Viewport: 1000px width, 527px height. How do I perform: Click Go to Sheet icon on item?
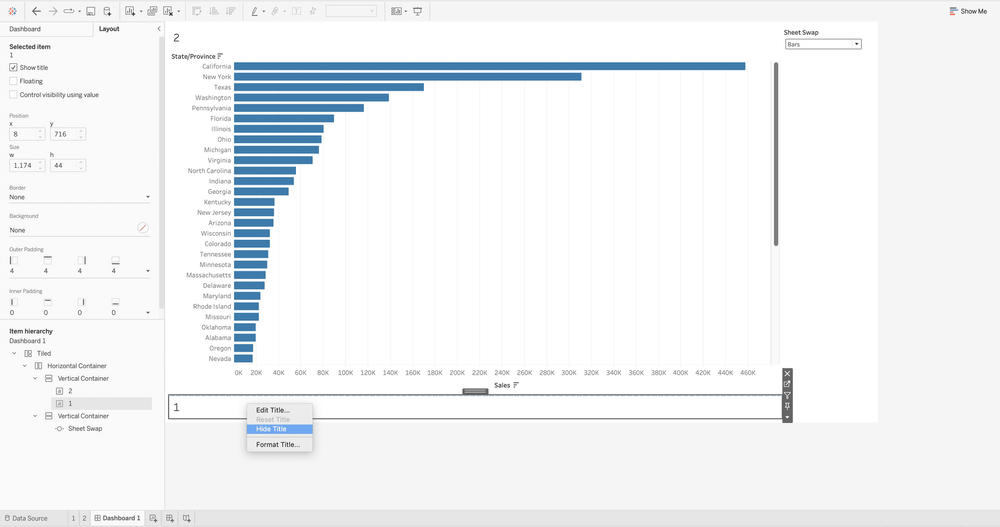(787, 385)
